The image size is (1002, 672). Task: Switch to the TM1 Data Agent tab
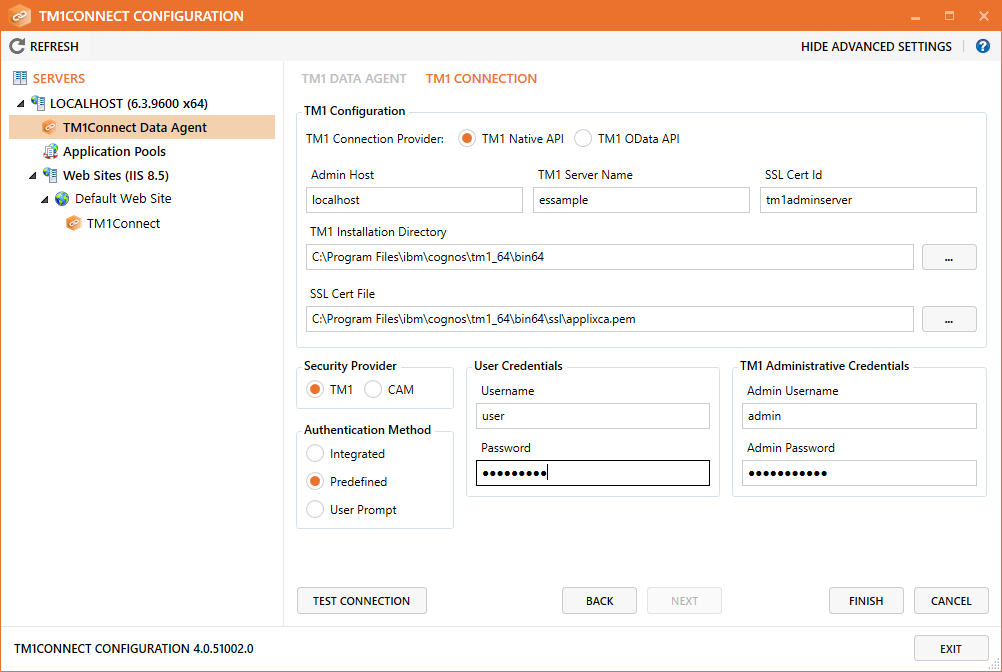(354, 79)
